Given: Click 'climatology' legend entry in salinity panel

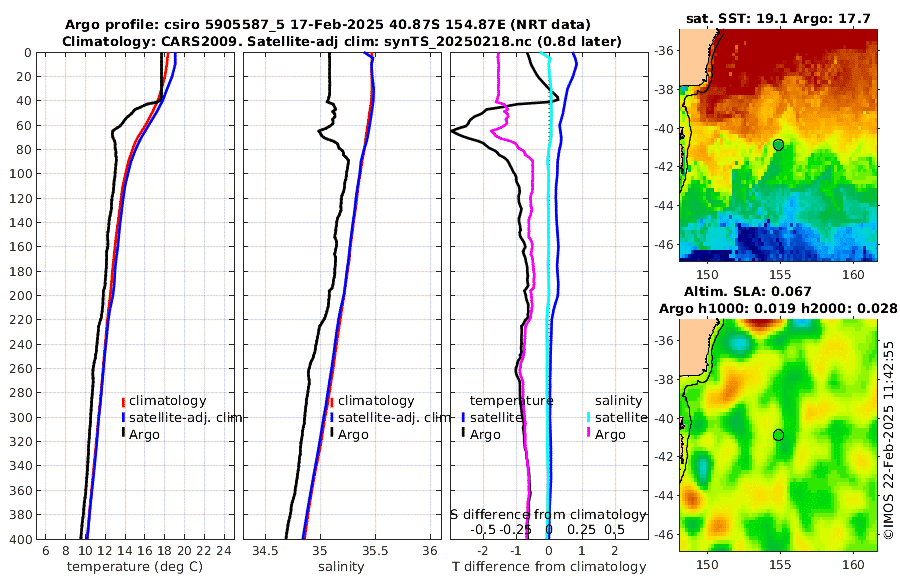Looking at the screenshot, I should [376, 401].
